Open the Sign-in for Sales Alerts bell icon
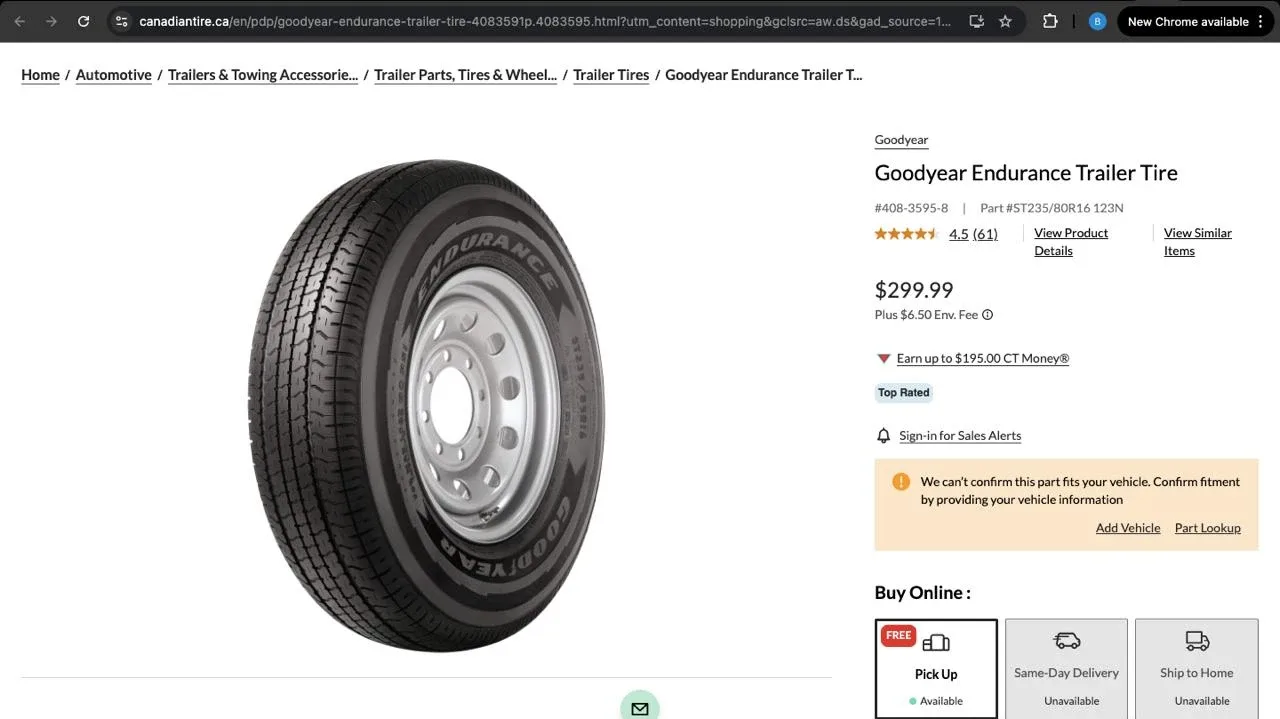This screenshot has height=719, width=1280. [x=883, y=435]
